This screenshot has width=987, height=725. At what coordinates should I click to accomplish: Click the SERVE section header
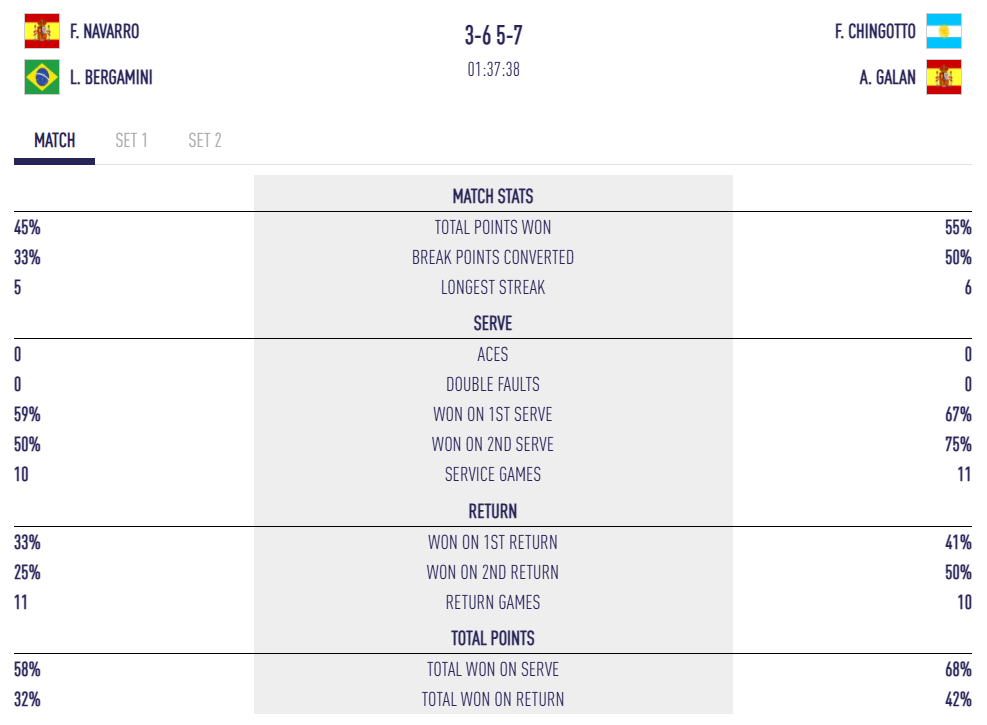(x=493, y=323)
